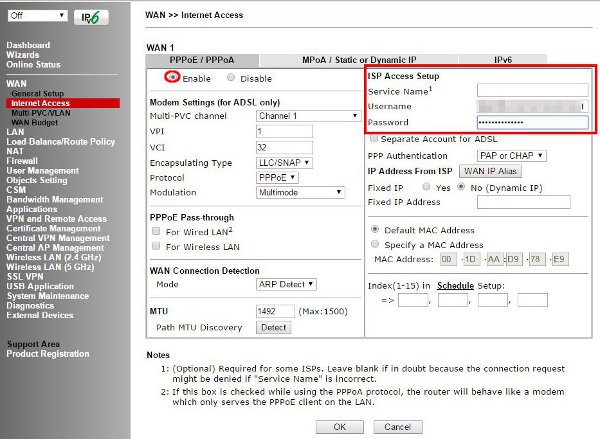Open System Maintenance menu
Image resolution: width=600 pixels, height=439 pixels.
coord(48,296)
